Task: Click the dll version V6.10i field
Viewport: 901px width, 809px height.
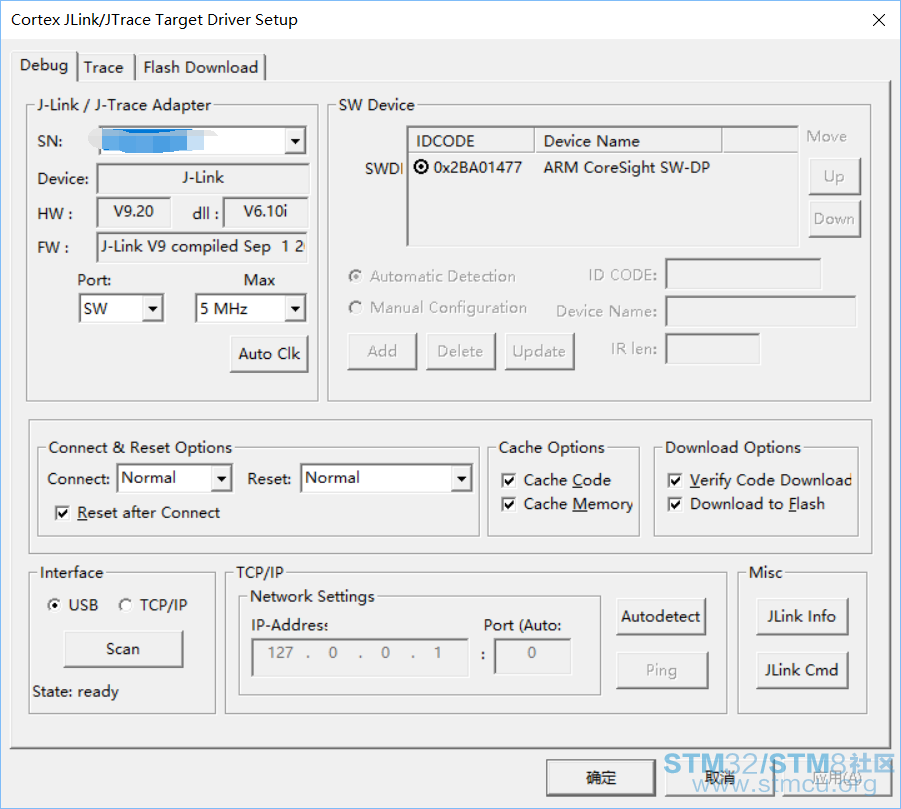Action: [x=265, y=212]
